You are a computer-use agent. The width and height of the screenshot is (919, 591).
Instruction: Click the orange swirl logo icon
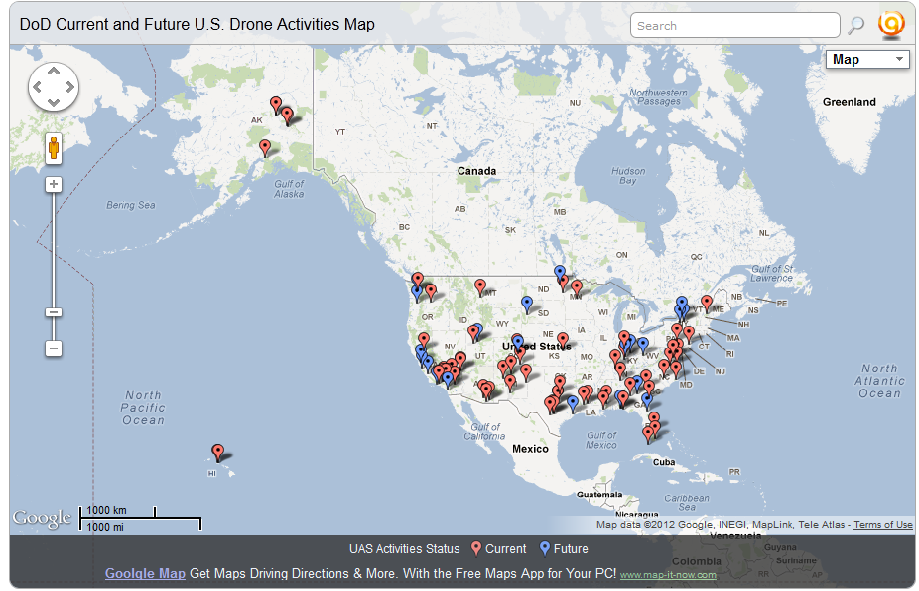point(891,25)
